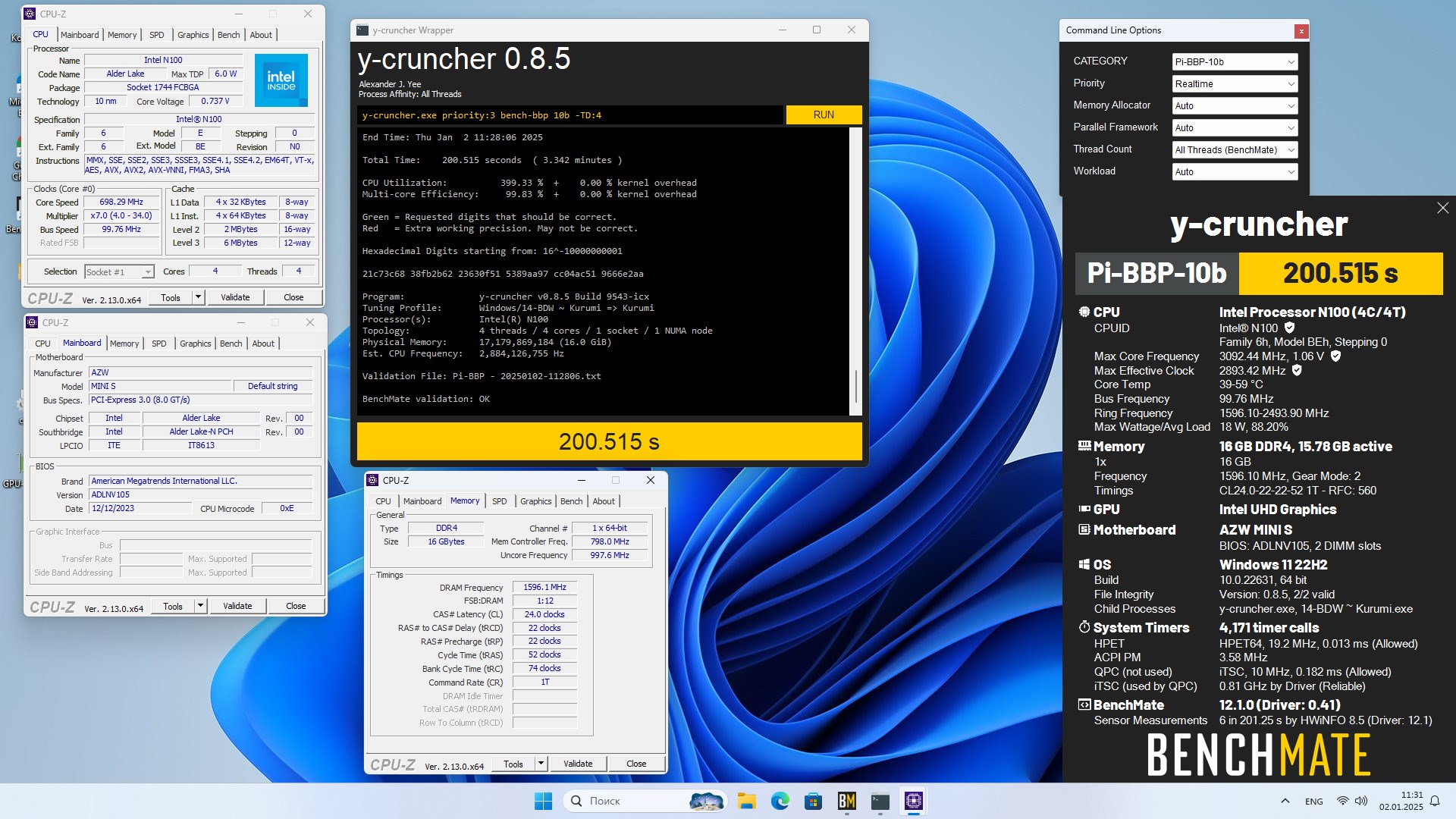Expand the Memory Allocator dropdown
The height and width of the screenshot is (819, 1456).
point(1235,106)
